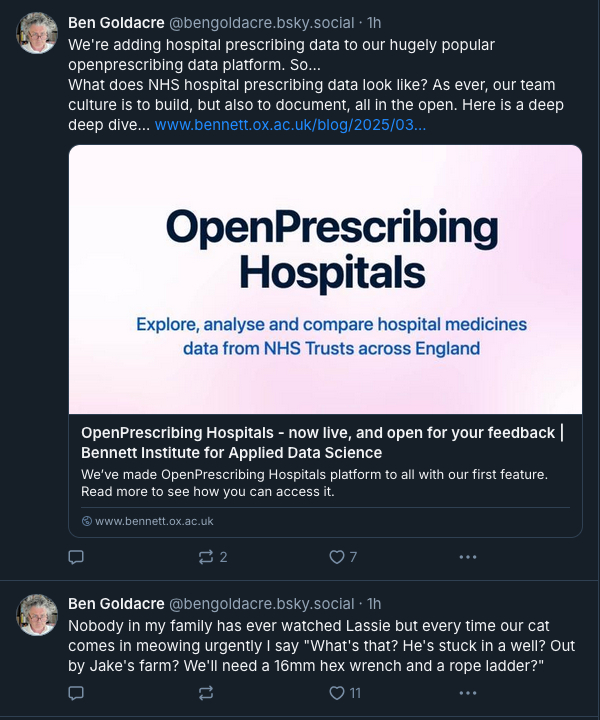Viewport: 600px width, 720px height.
Task: Follow the bennett.ox.ac.uk/blog link in the post text
Action: [290, 125]
